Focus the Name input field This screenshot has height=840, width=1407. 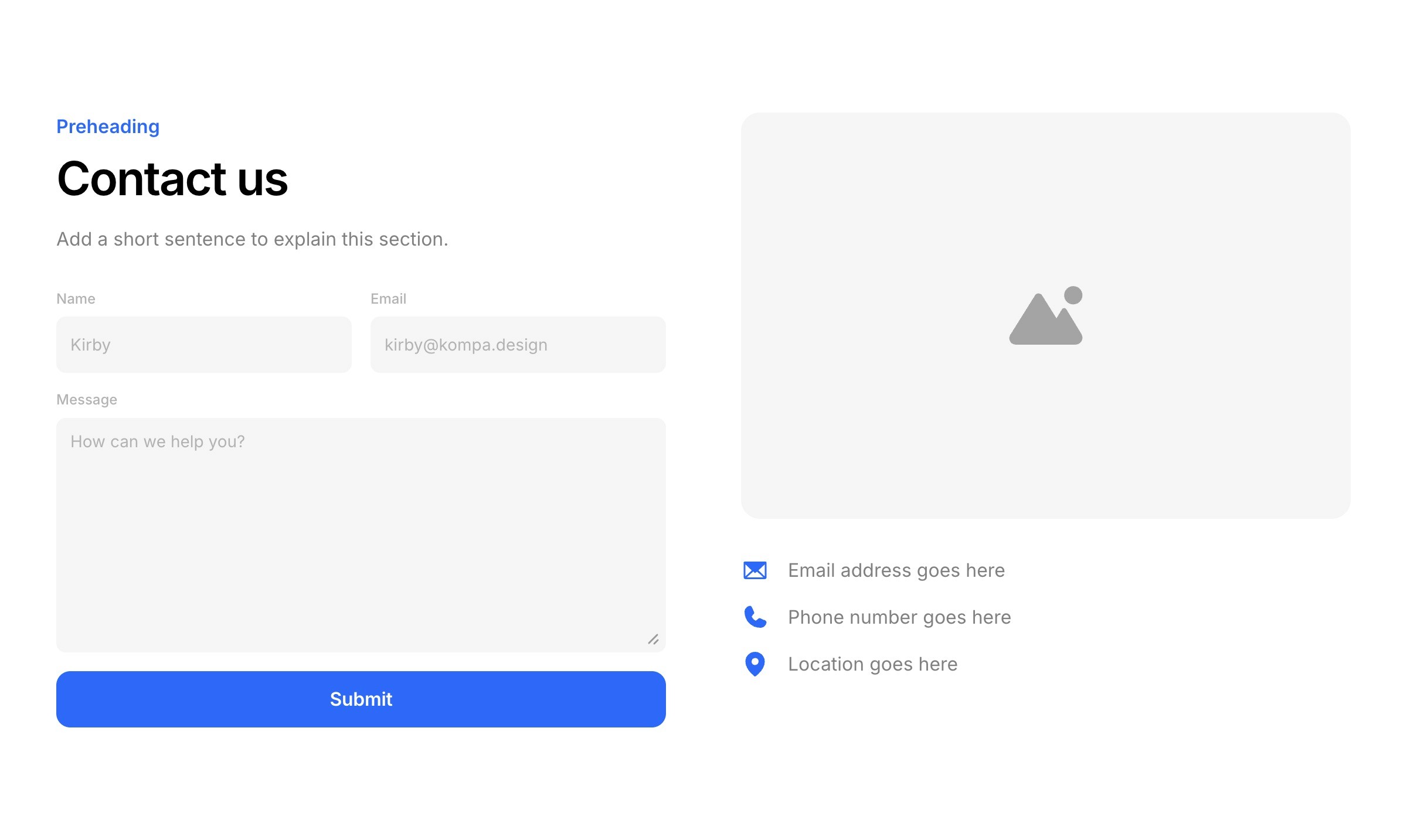tap(203, 345)
